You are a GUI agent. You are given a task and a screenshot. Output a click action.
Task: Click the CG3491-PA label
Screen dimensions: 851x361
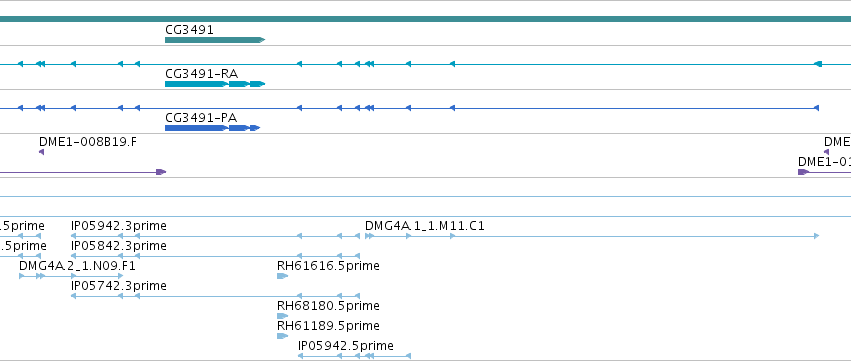tap(201, 117)
